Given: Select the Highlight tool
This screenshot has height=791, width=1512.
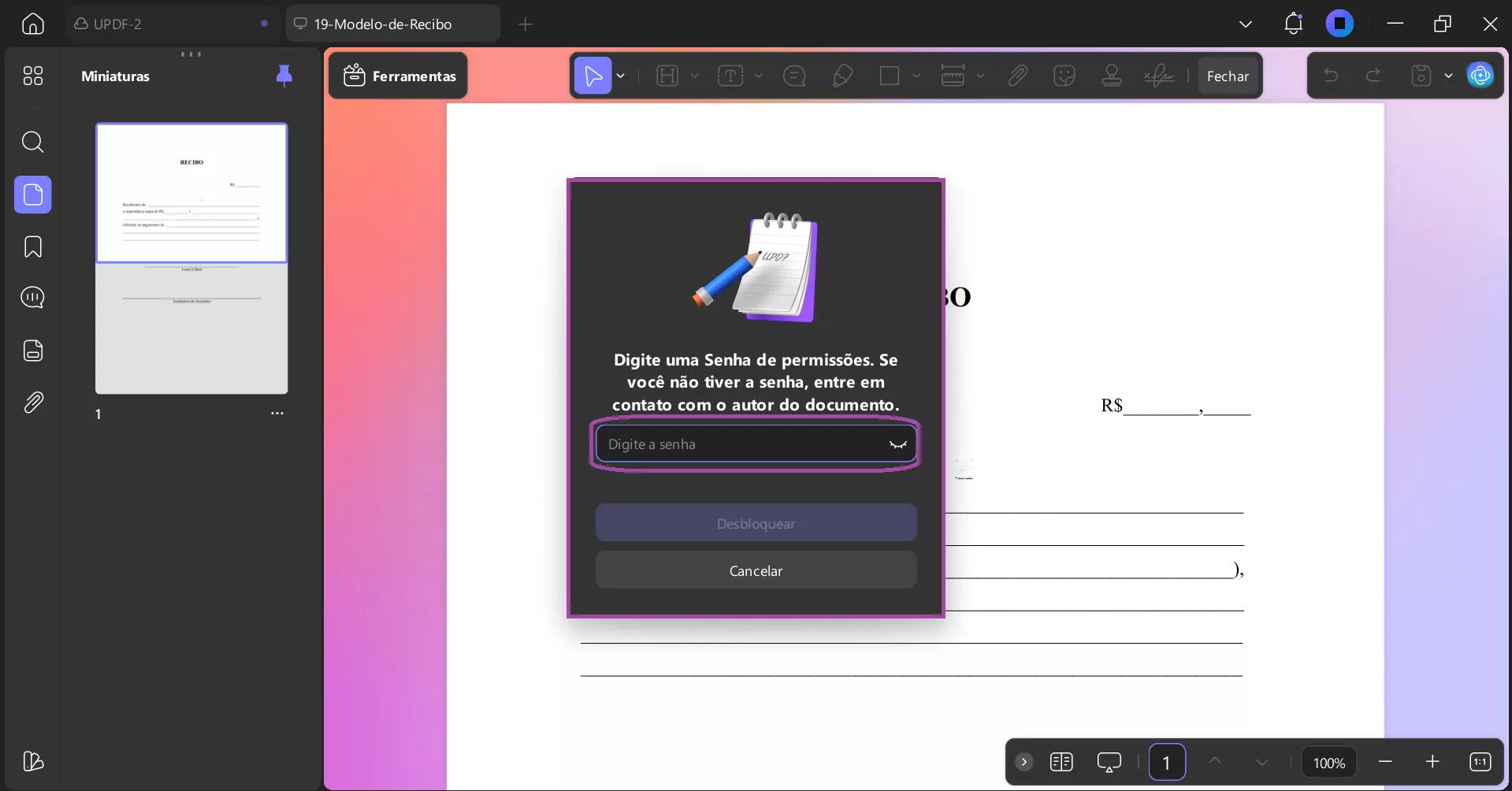Looking at the screenshot, I should (x=669, y=76).
